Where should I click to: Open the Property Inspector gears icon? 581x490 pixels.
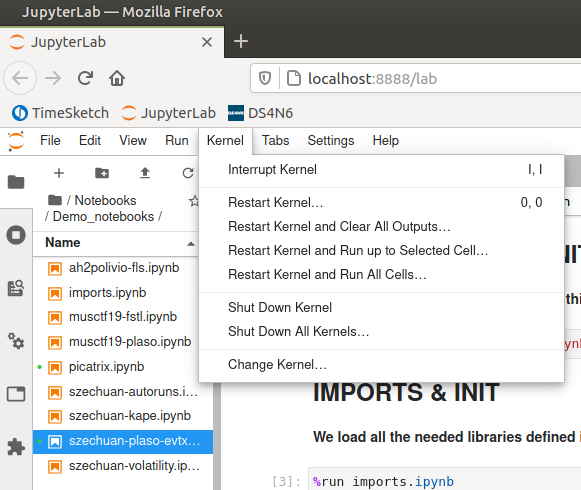pyautogui.click(x=16, y=341)
